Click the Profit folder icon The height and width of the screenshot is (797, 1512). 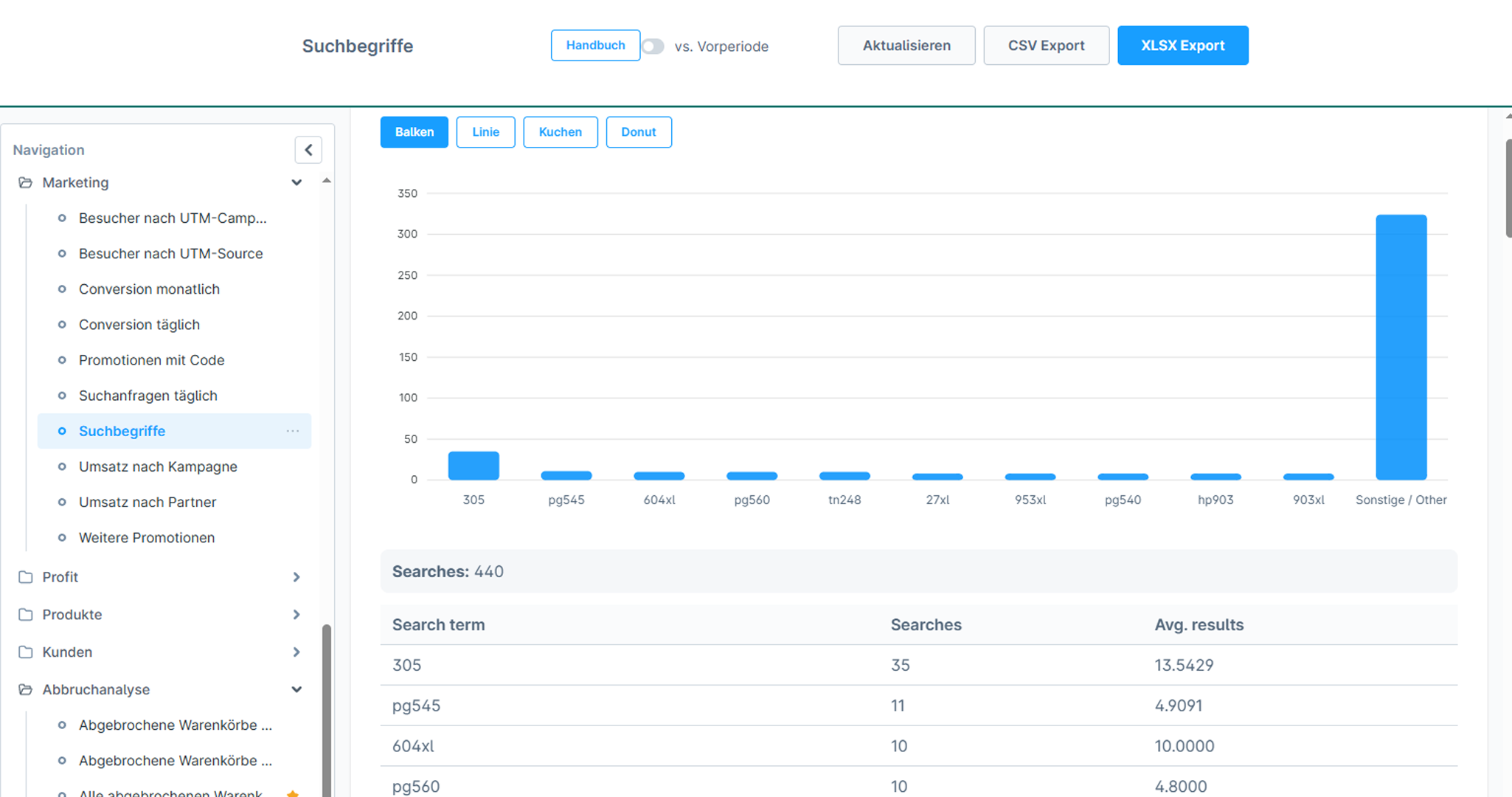pos(26,577)
